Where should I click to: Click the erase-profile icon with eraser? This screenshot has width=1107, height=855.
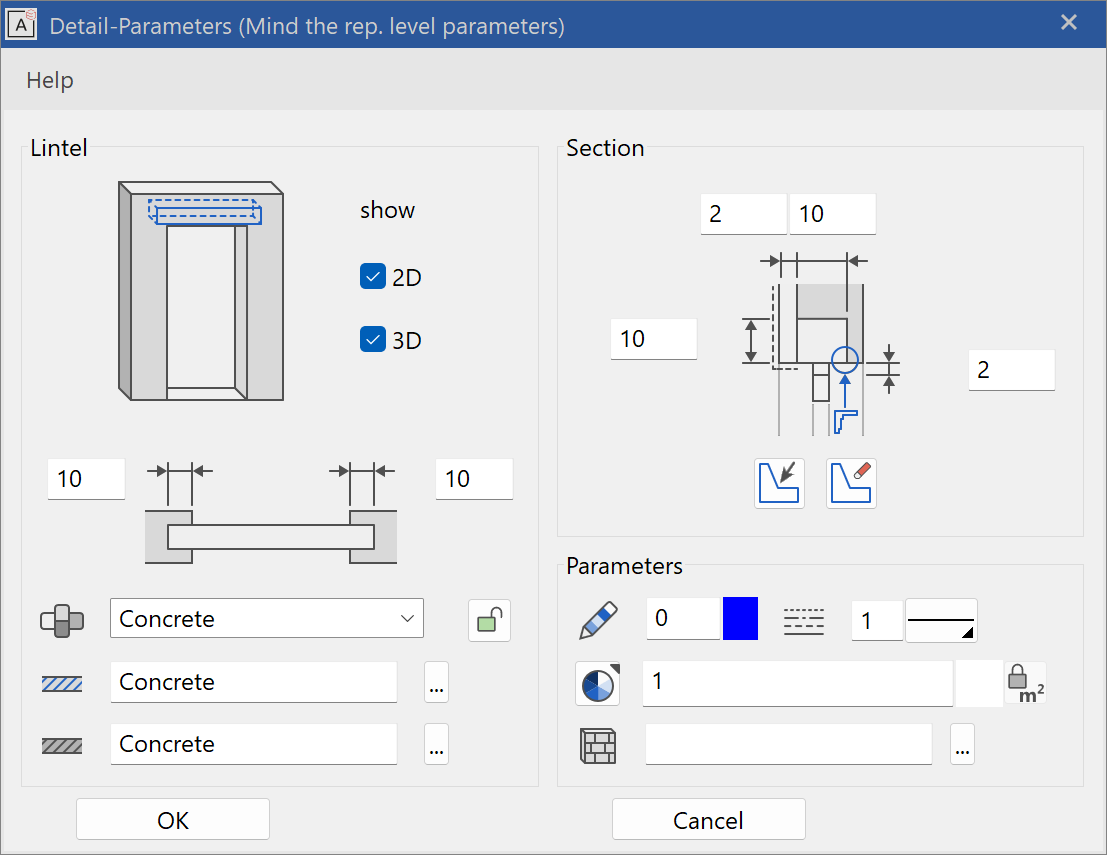(x=851, y=484)
